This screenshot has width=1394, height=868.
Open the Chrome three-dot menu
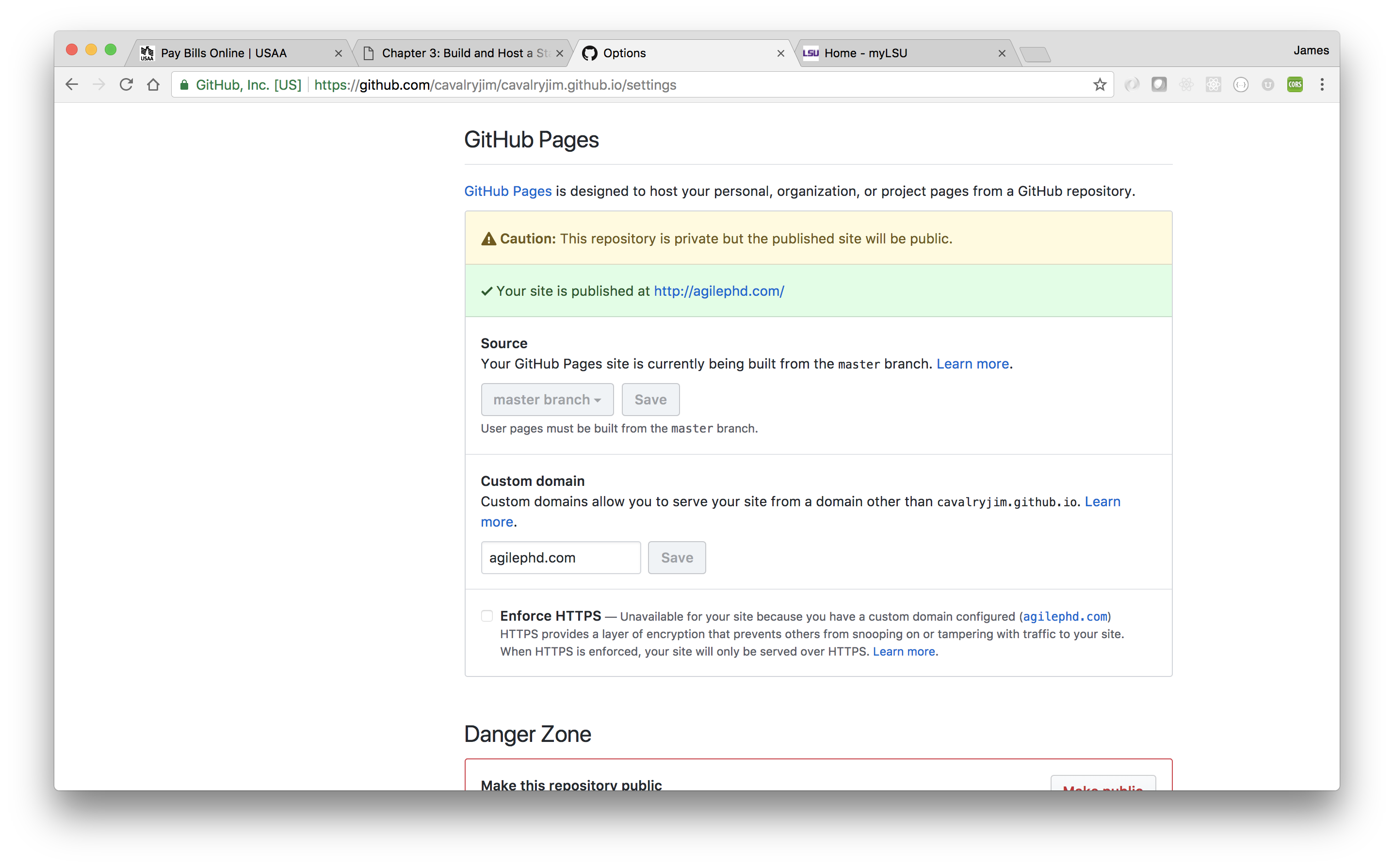click(1322, 85)
